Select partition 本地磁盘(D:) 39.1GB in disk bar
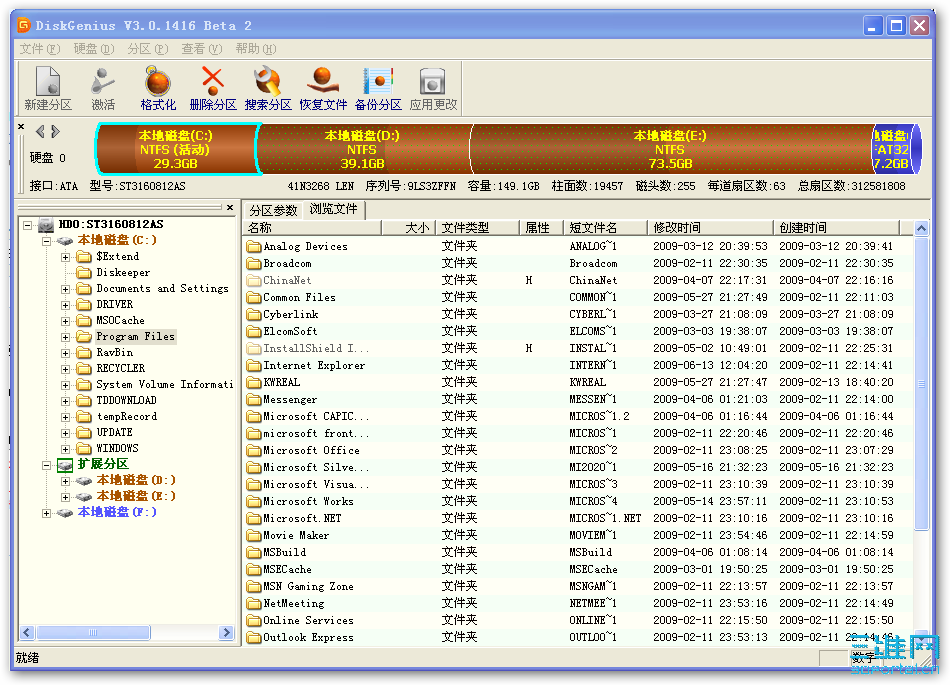The width and height of the screenshot is (950, 685). [x=365, y=150]
